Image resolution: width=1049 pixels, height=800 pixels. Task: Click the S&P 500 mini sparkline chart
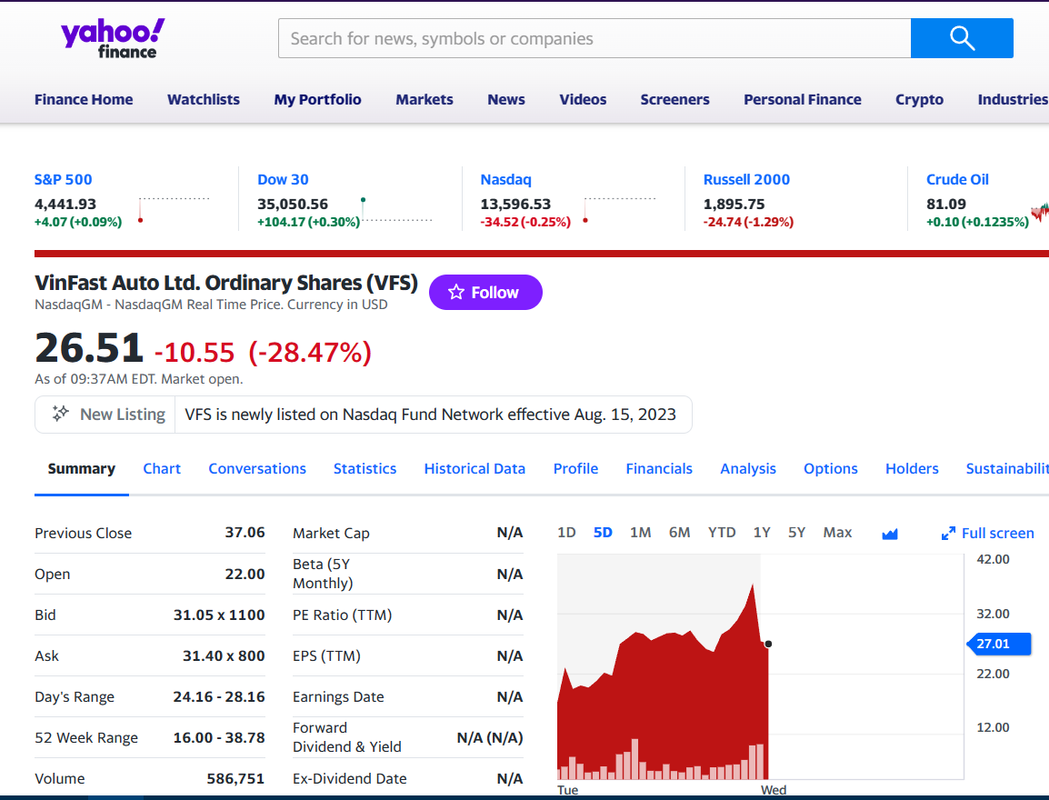174,210
